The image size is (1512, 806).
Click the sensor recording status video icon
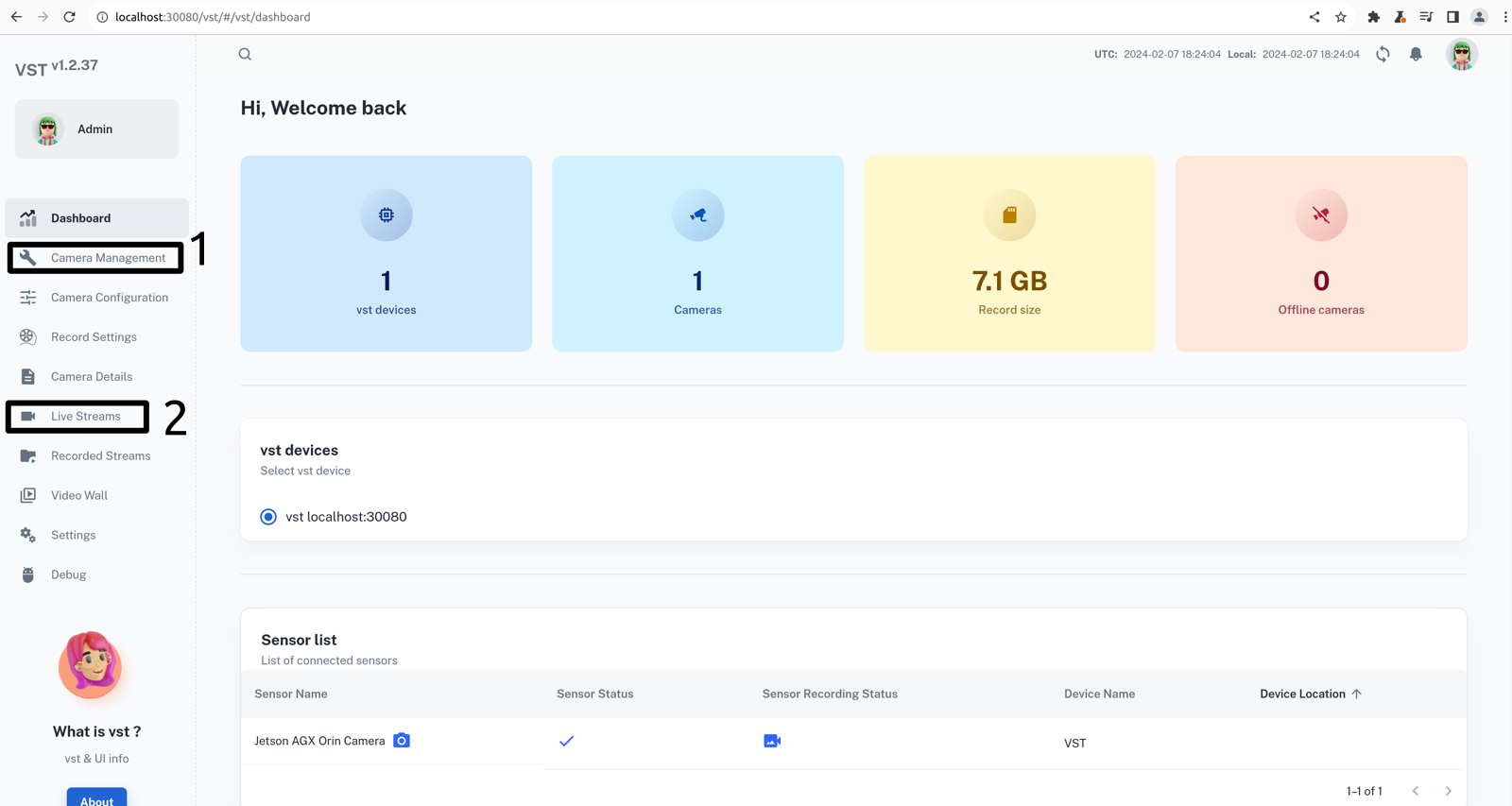click(772, 741)
